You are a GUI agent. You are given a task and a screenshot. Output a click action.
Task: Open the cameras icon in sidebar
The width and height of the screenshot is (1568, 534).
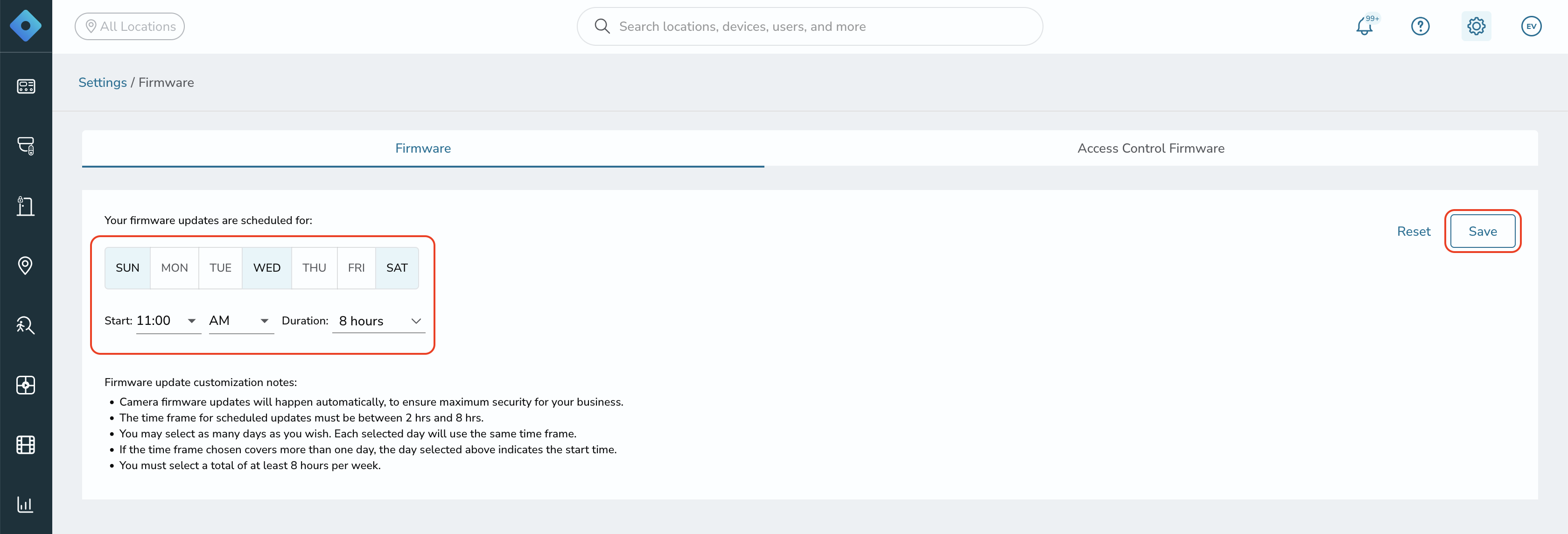pos(26,146)
